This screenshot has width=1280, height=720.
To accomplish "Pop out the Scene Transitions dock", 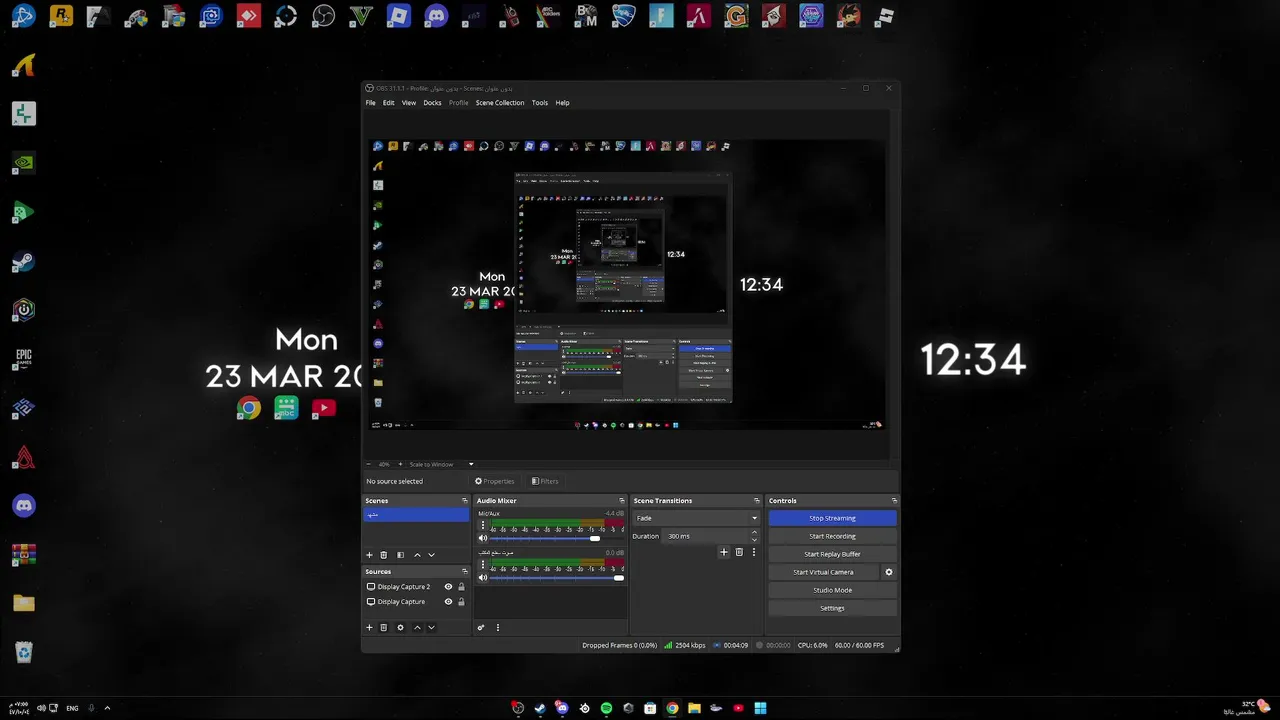I will (x=757, y=501).
